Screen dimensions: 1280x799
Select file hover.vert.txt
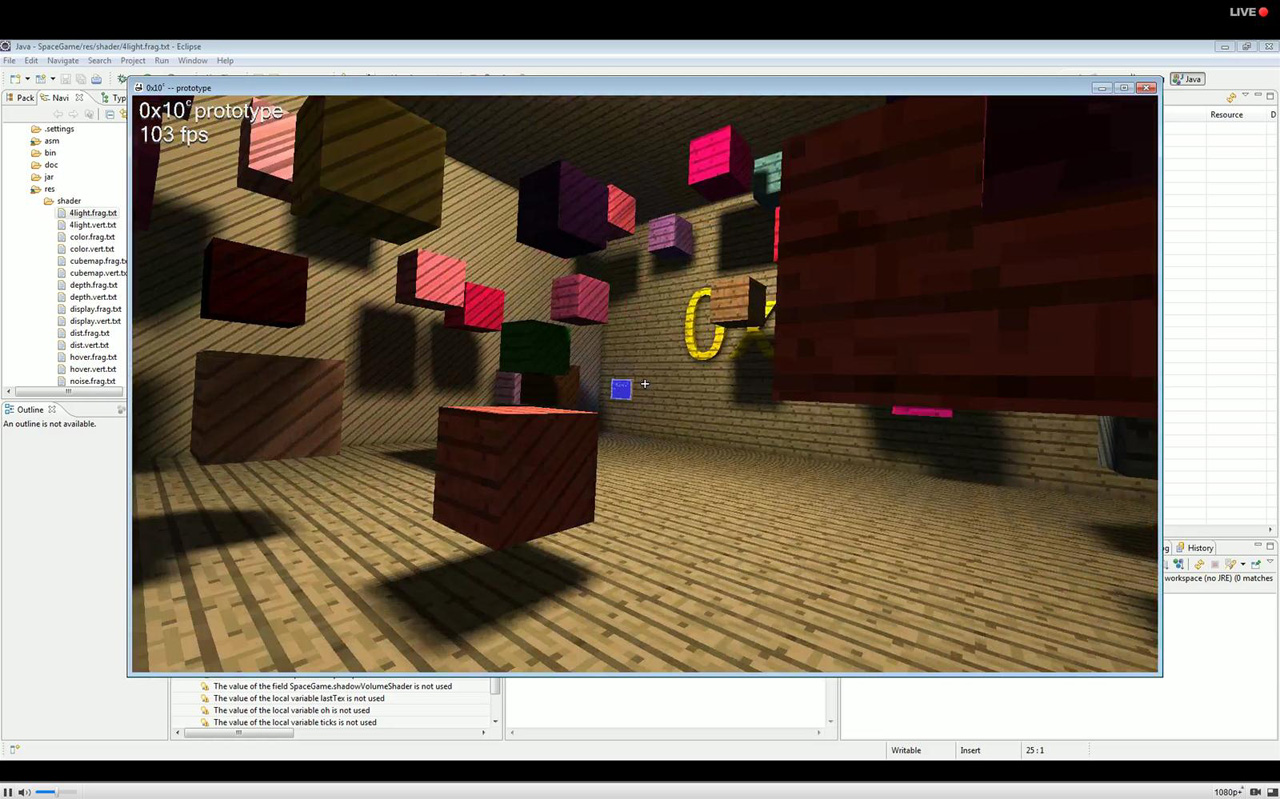click(x=87, y=369)
